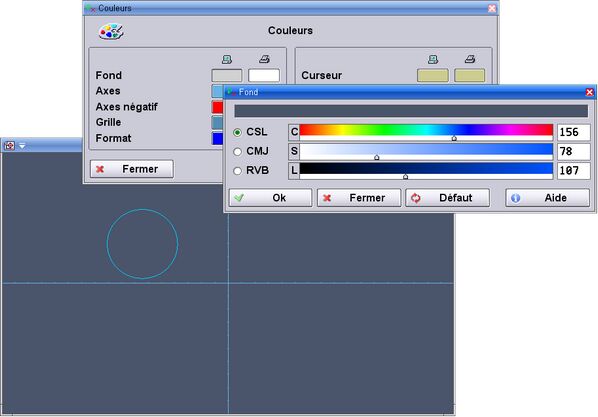Open the dropdown arrow in the drawing window header

tap(22, 146)
